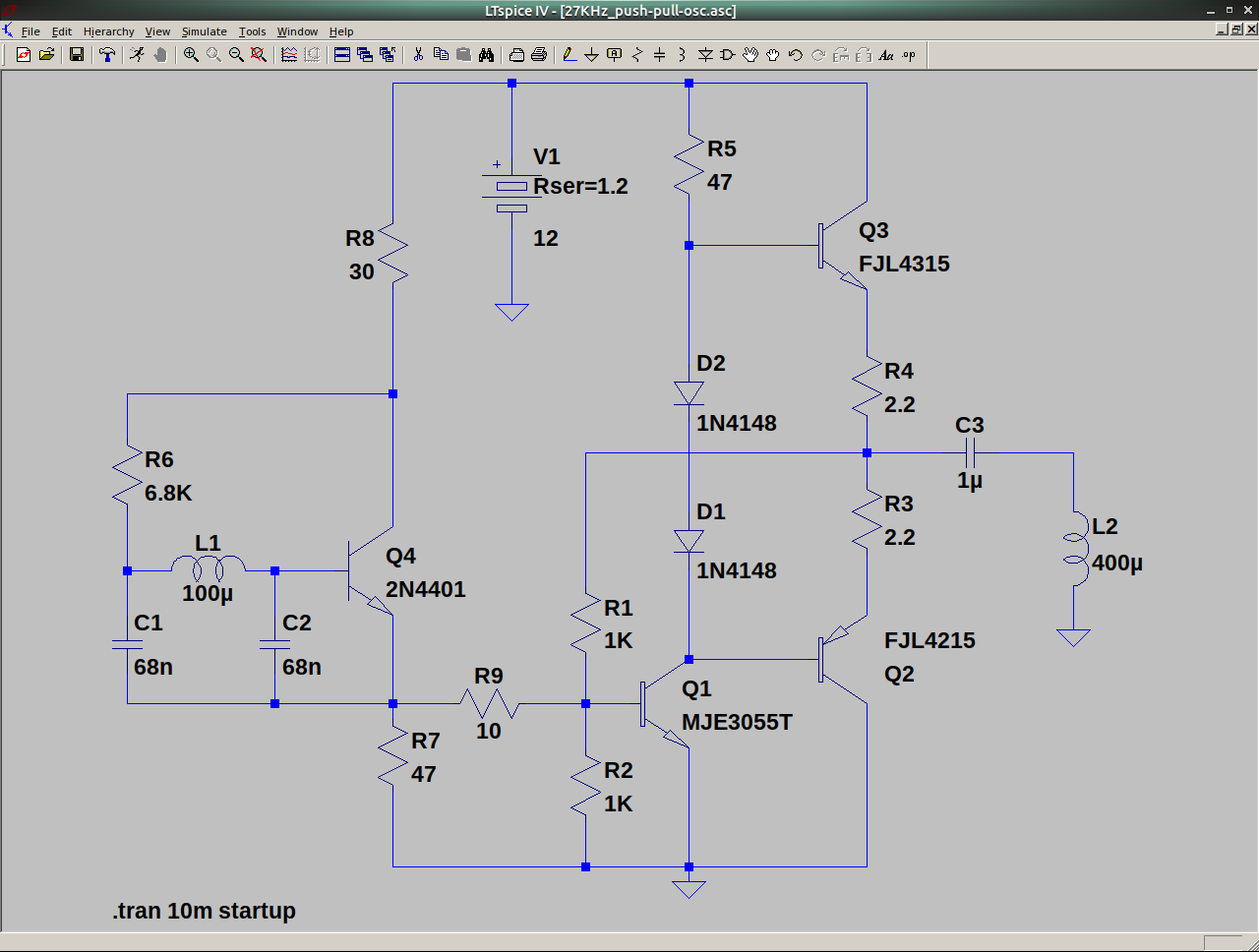Click the Halt simulation hand icon
This screenshot has width=1259, height=952.
coord(159,55)
